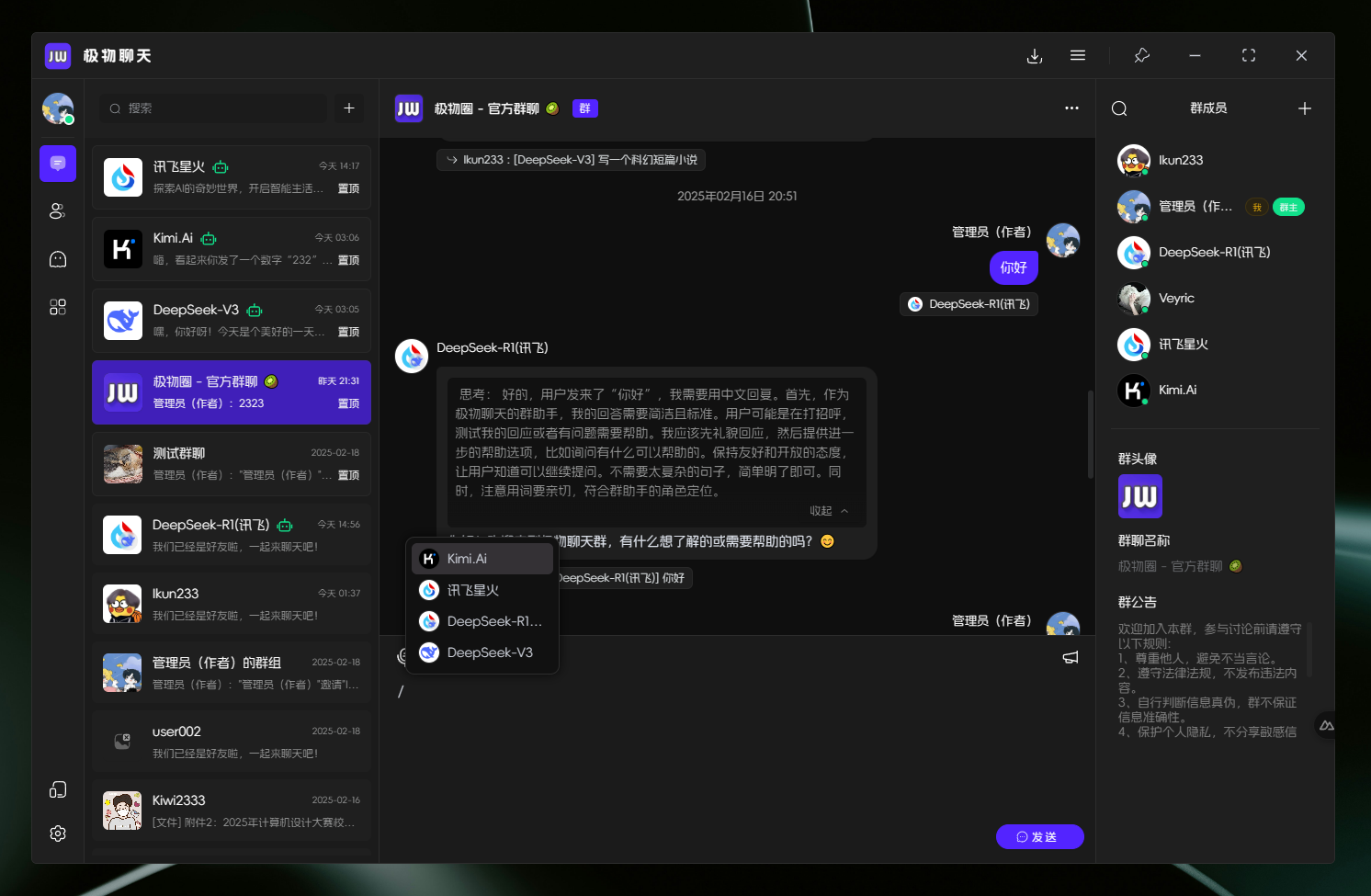
Task: Open the user002 conversation
Action: (232, 742)
